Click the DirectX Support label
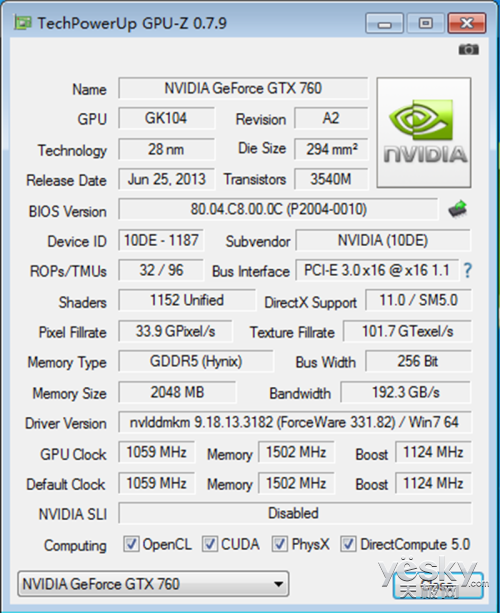 (x=310, y=303)
